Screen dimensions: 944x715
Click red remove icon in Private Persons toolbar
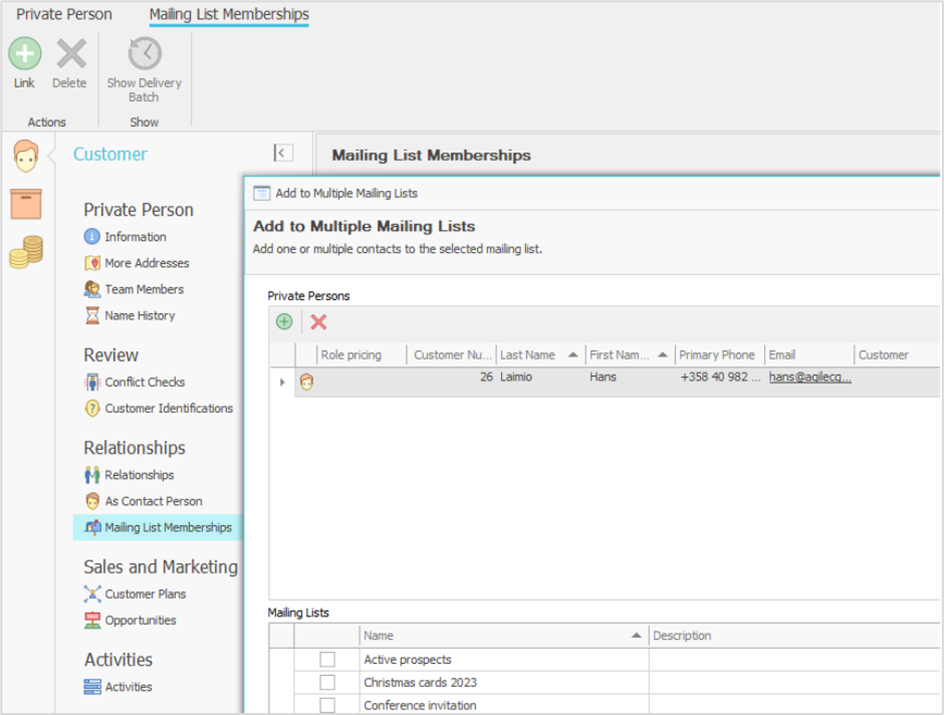[x=319, y=322]
